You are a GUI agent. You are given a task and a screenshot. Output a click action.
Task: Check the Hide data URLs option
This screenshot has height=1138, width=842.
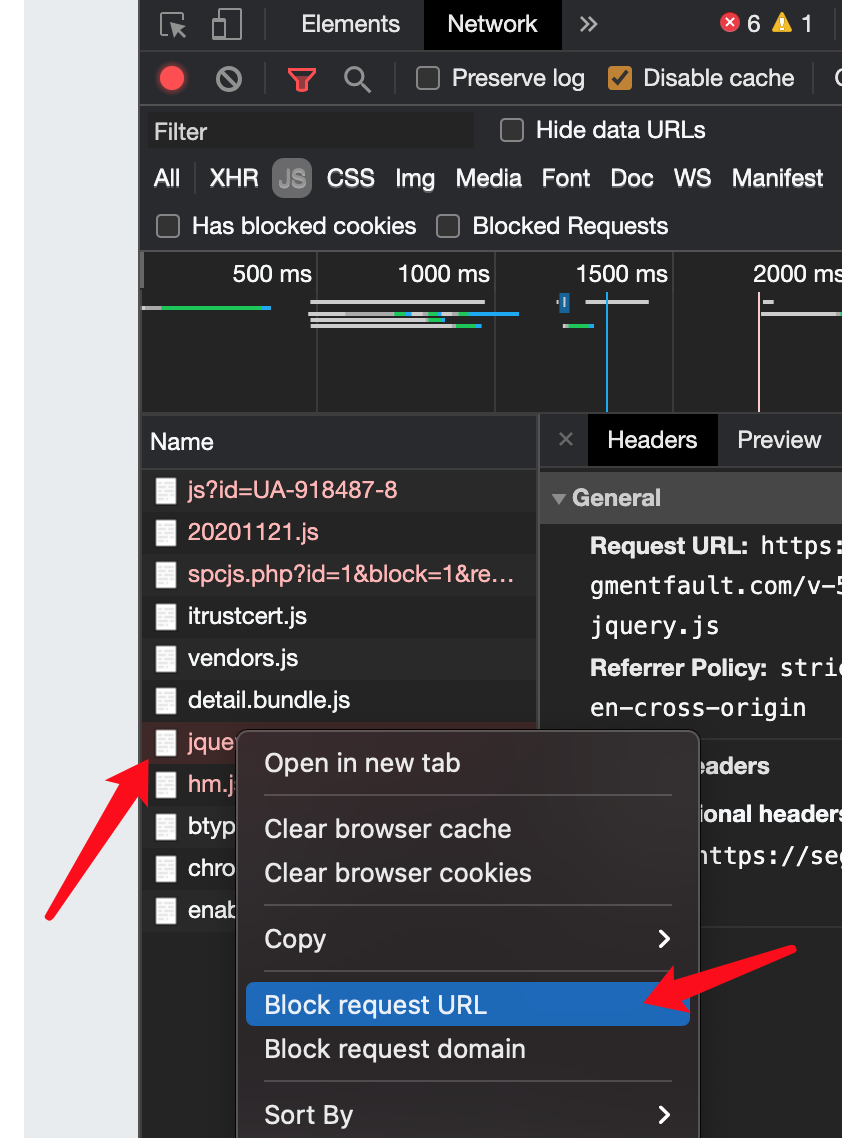coord(512,130)
